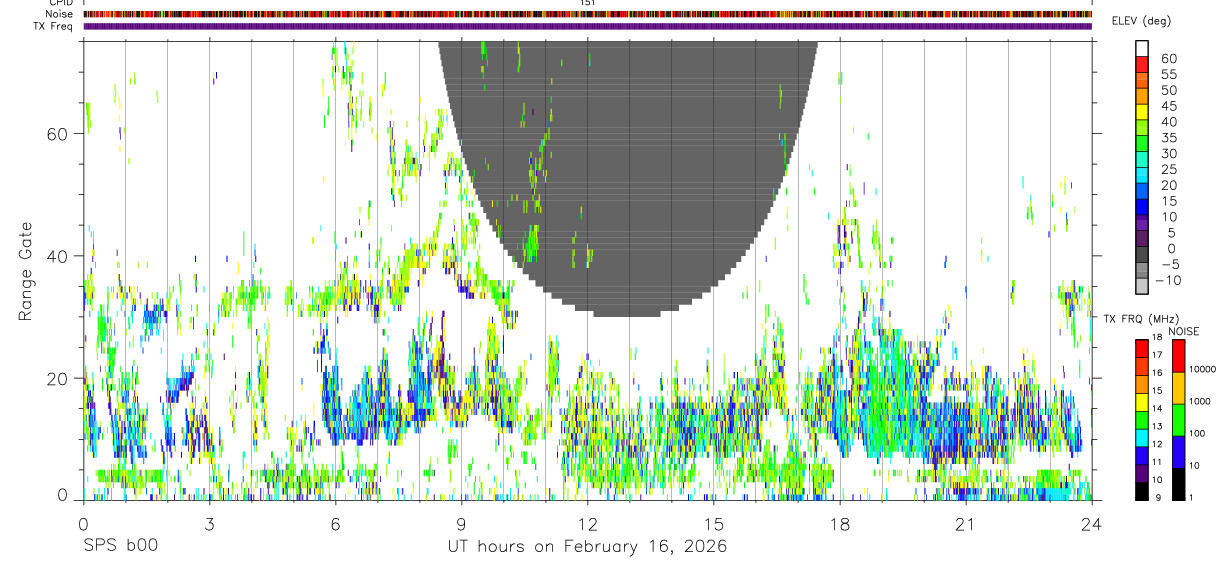Click the "12" tick on the UT hours axis

(x=587, y=524)
